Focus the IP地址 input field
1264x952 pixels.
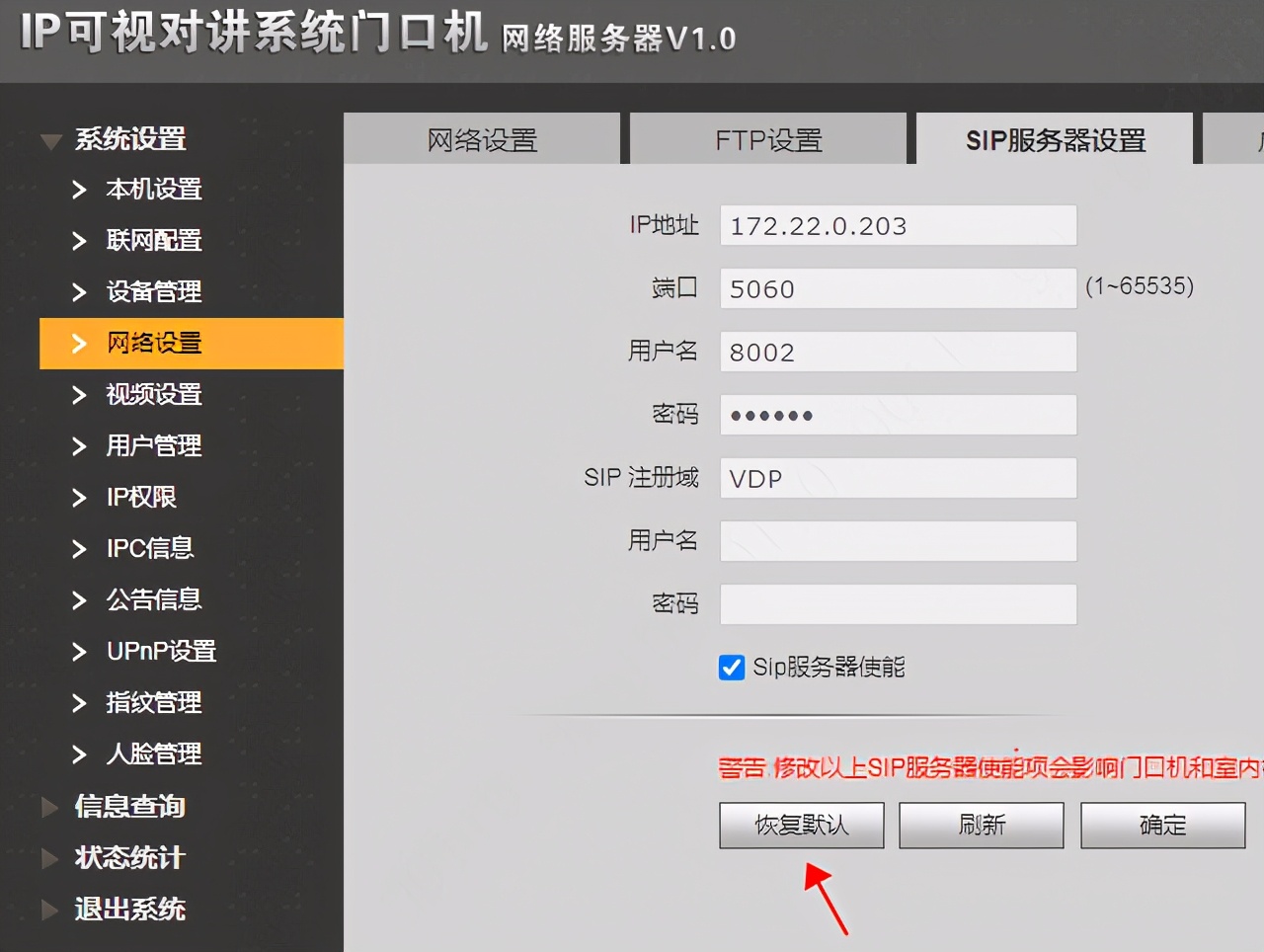coord(898,226)
